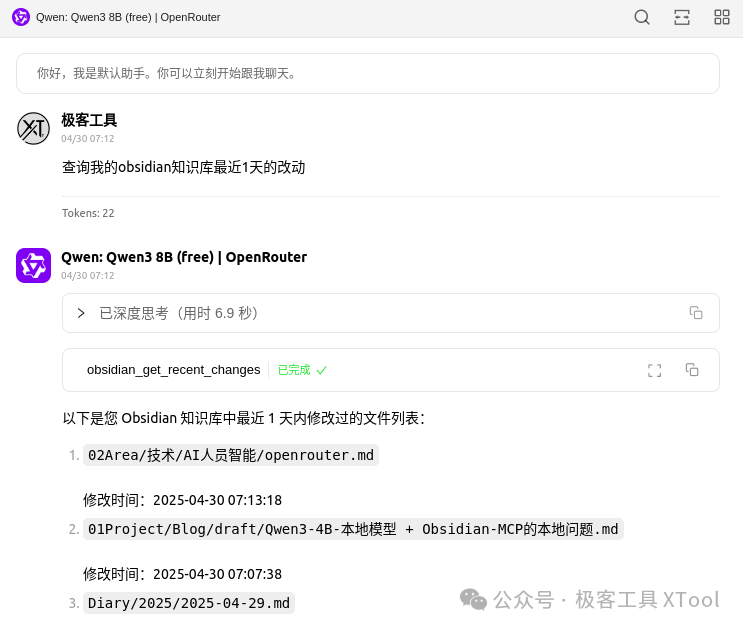The width and height of the screenshot is (743, 630).
Task: Click the file path openrouter.md
Action: pos(231,455)
